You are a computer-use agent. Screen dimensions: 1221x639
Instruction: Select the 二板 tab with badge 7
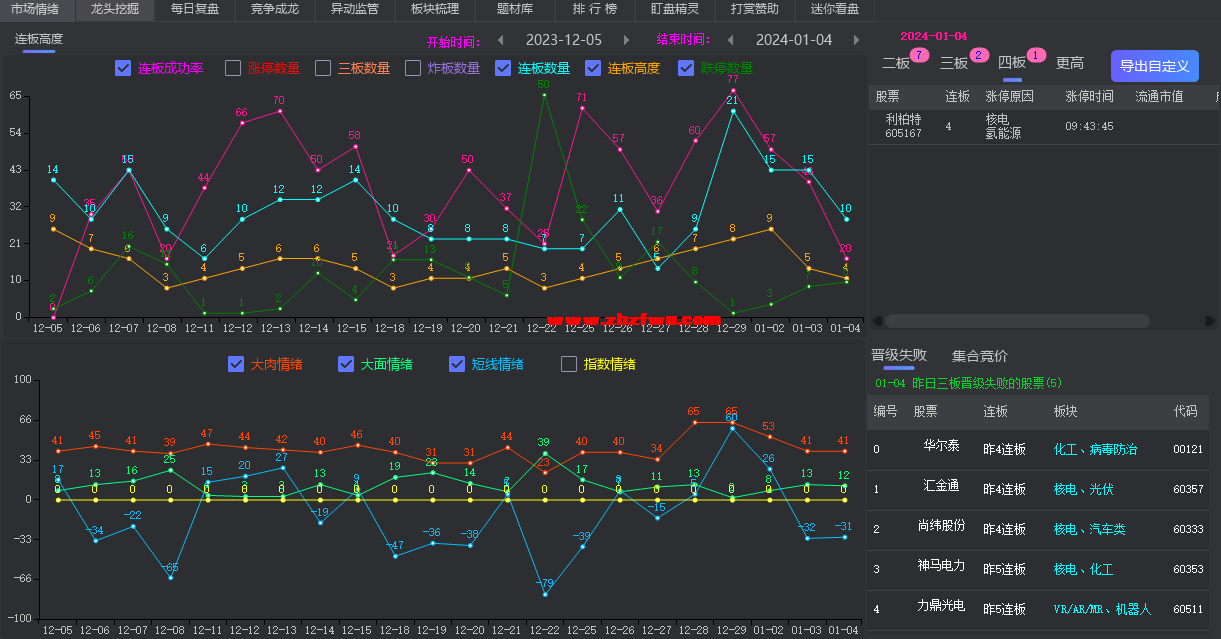coord(896,63)
